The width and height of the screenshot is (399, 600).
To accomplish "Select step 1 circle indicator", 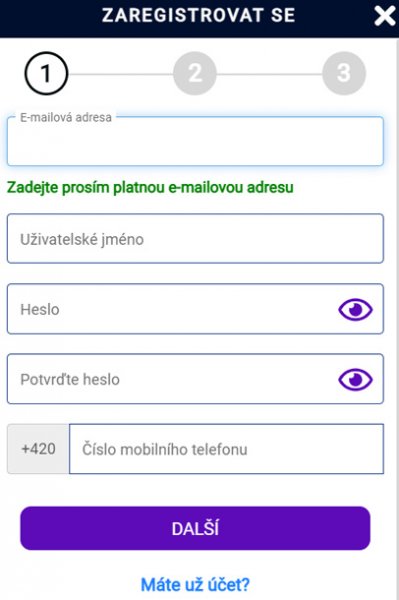I will coord(46,73).
